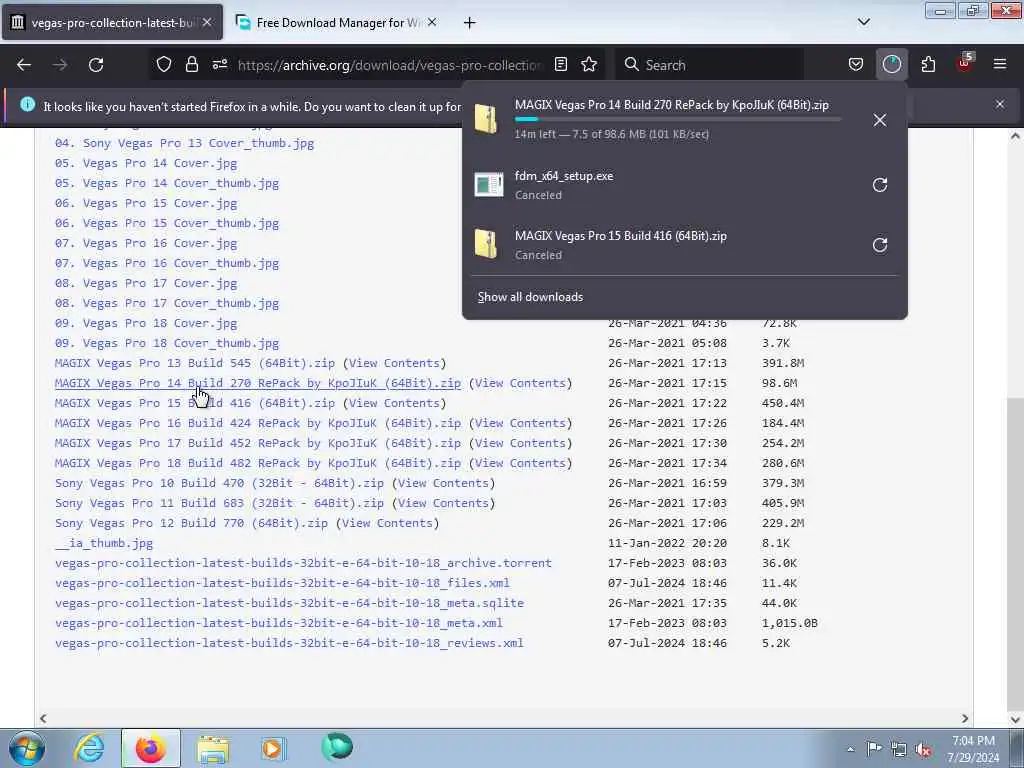The height and width of the screenshot is (768, 1024).
Task: Open the taskbar clock showing 7:04 PM
Action: pos(974,749)
